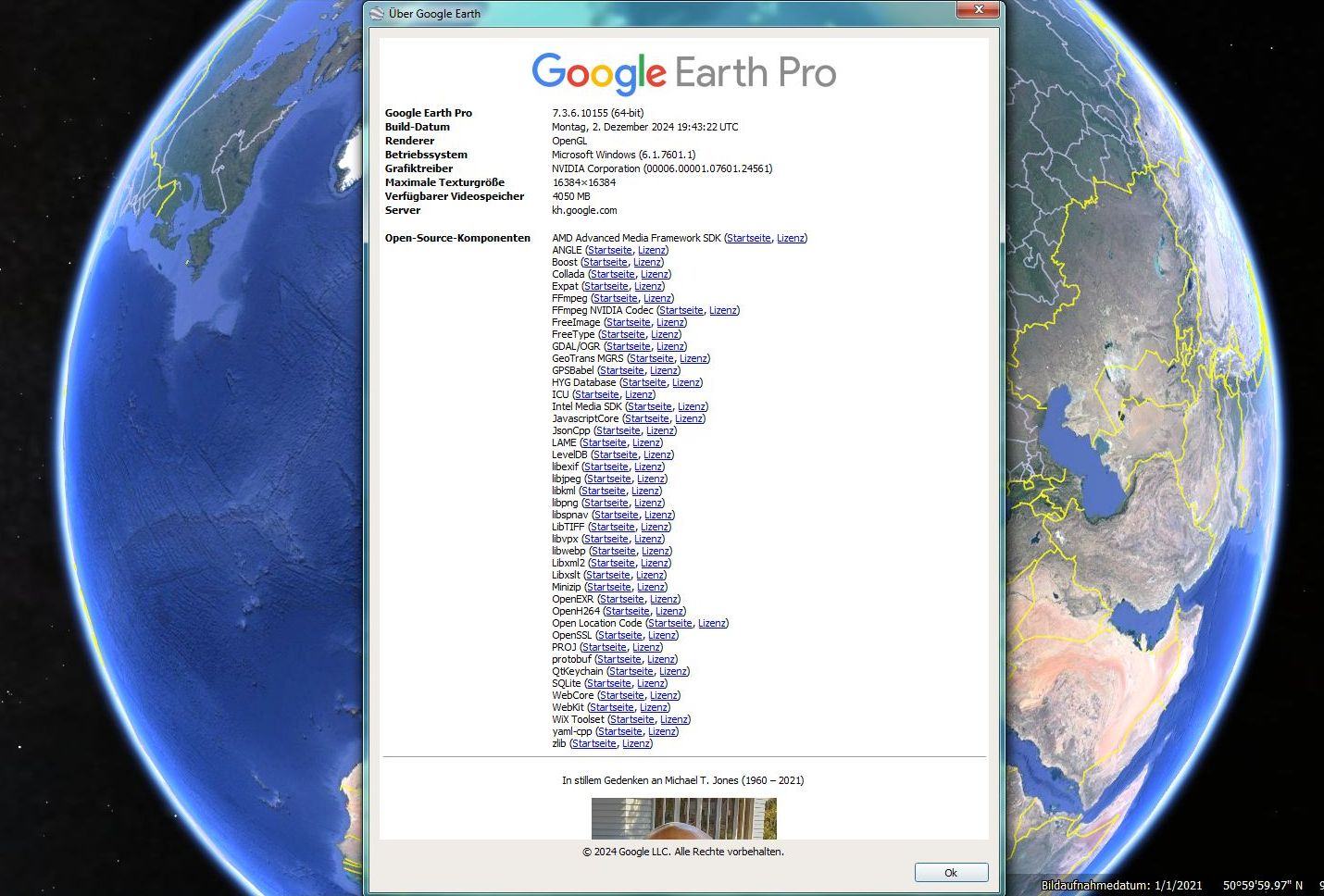Open libwebp Lizenz link

[x=656, y=551]
